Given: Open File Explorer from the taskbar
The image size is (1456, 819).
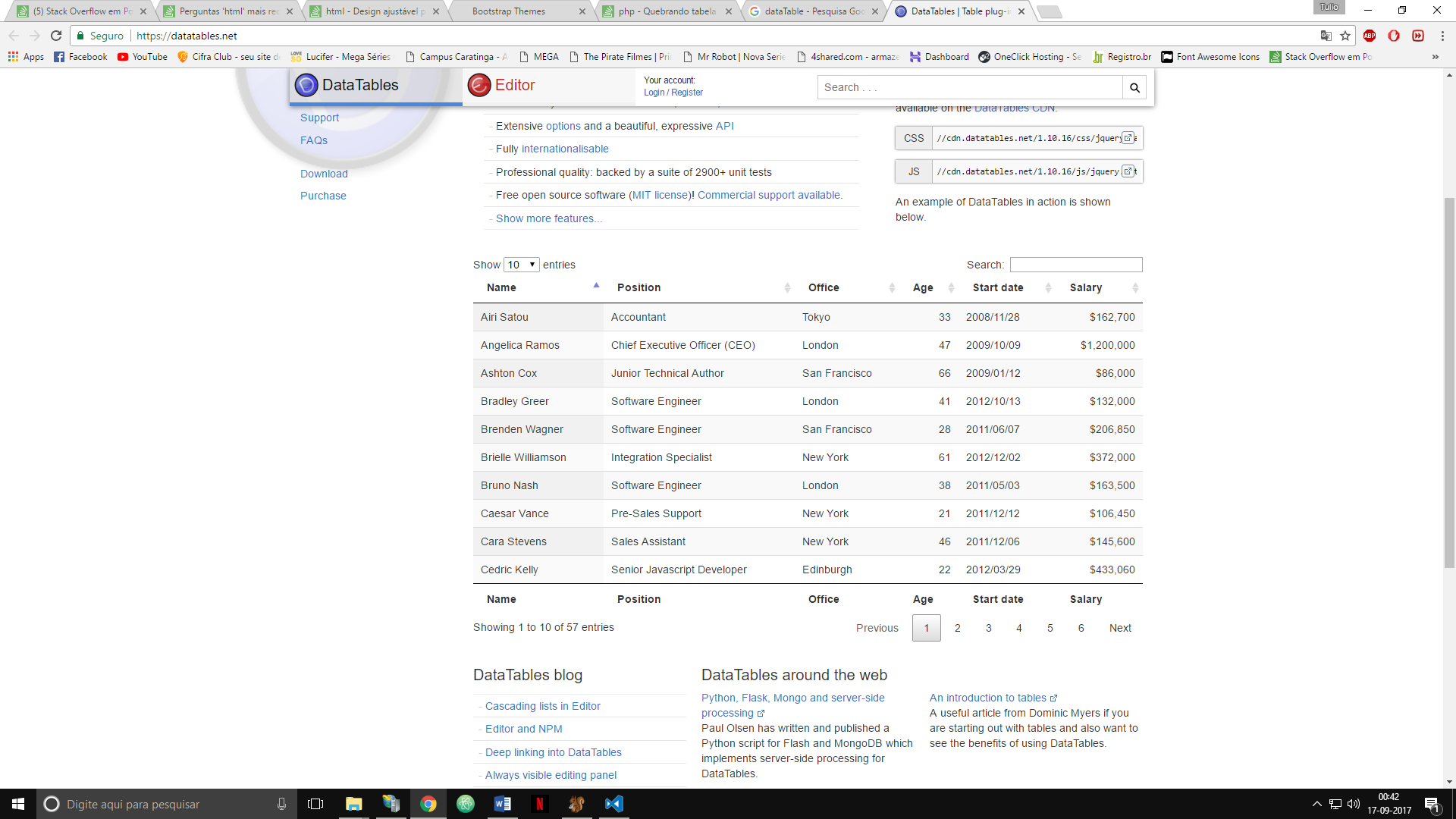Looking at the screenshot, I should 353,804.
